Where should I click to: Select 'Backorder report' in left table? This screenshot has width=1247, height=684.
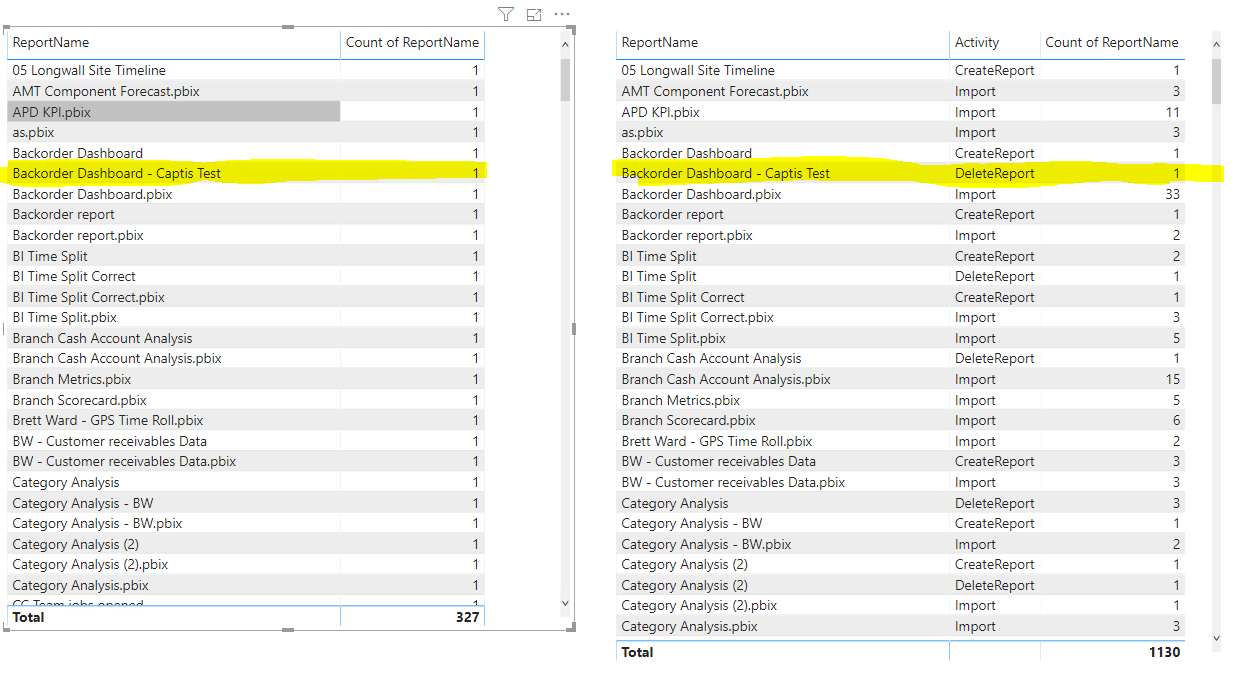pyautogui.click(x=63, y=214)
